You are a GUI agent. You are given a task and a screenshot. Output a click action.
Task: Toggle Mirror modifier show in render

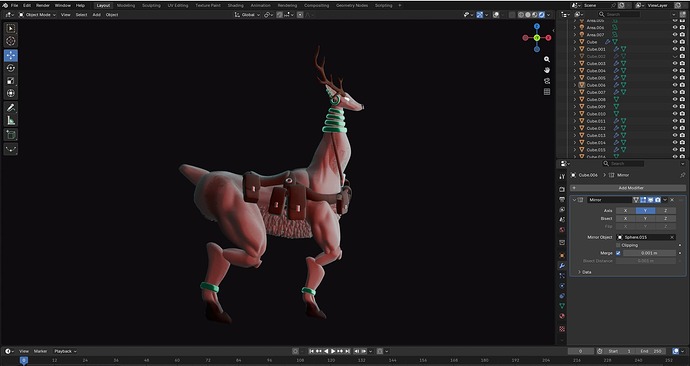658,200
